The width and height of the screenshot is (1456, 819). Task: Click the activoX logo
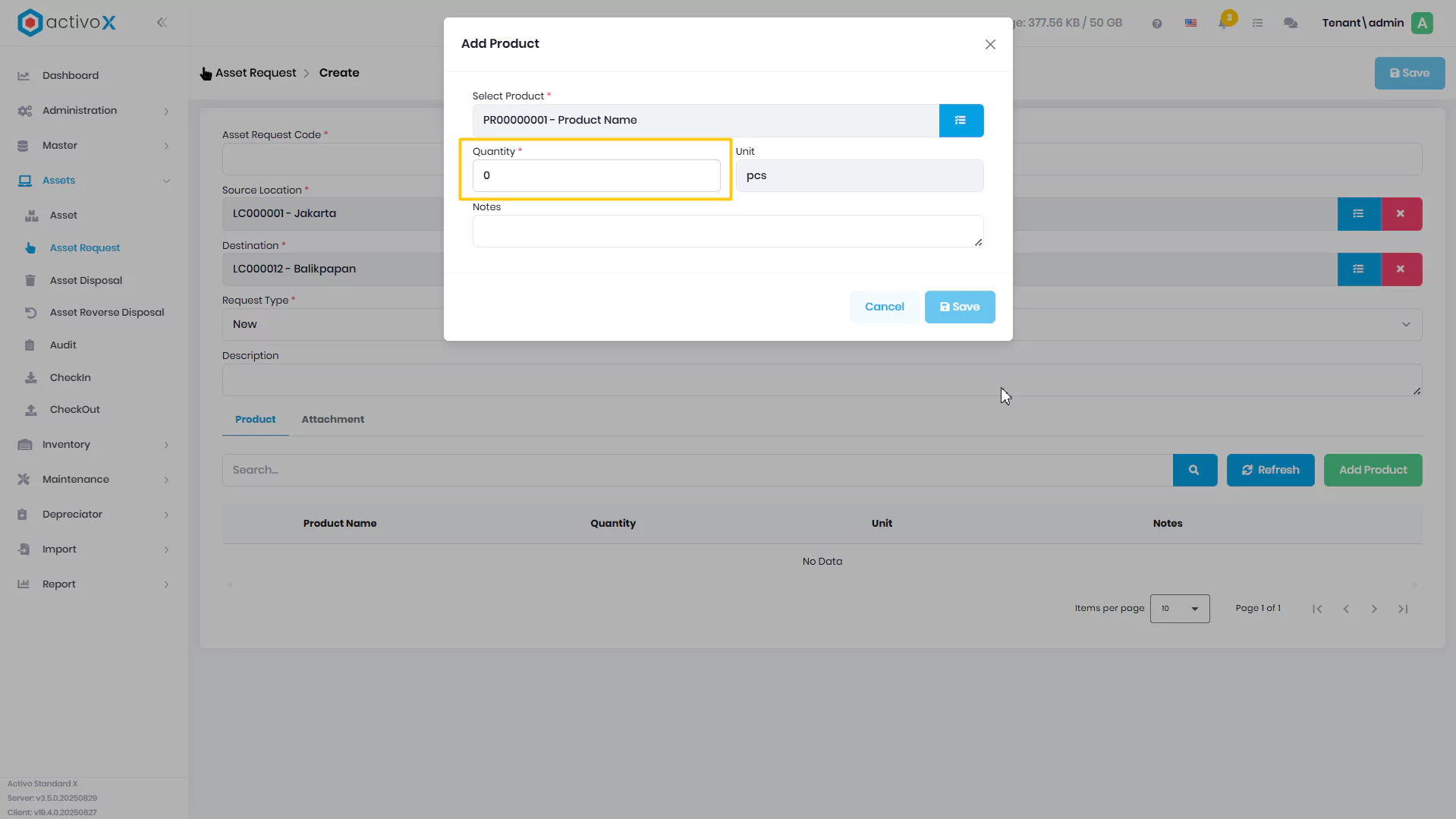pyautogui.click(x=67, y=23)
